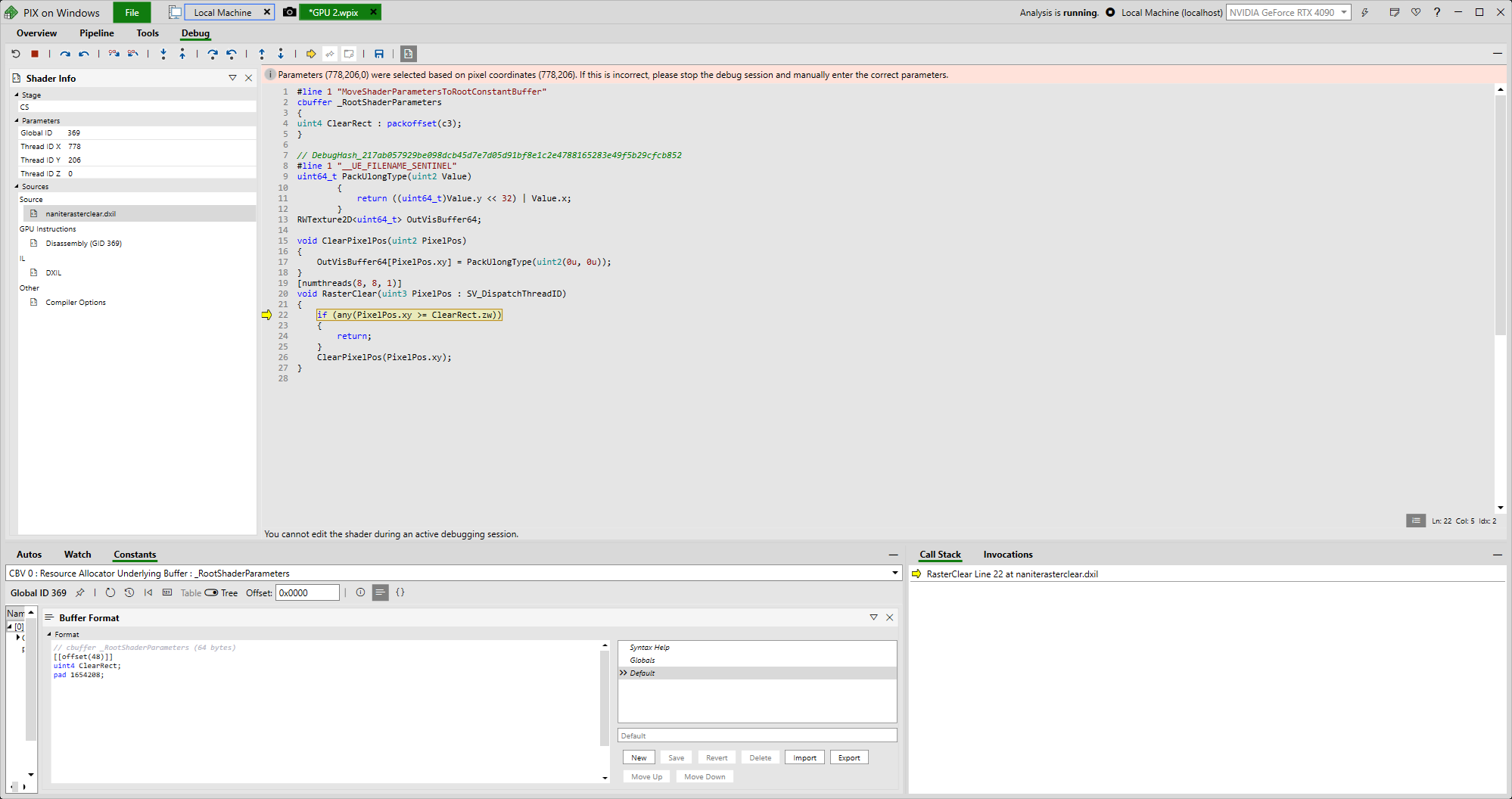Switch the Table/Tree toggle
The width and height of the screenshot is (1512, 799).
coord(211,592)
